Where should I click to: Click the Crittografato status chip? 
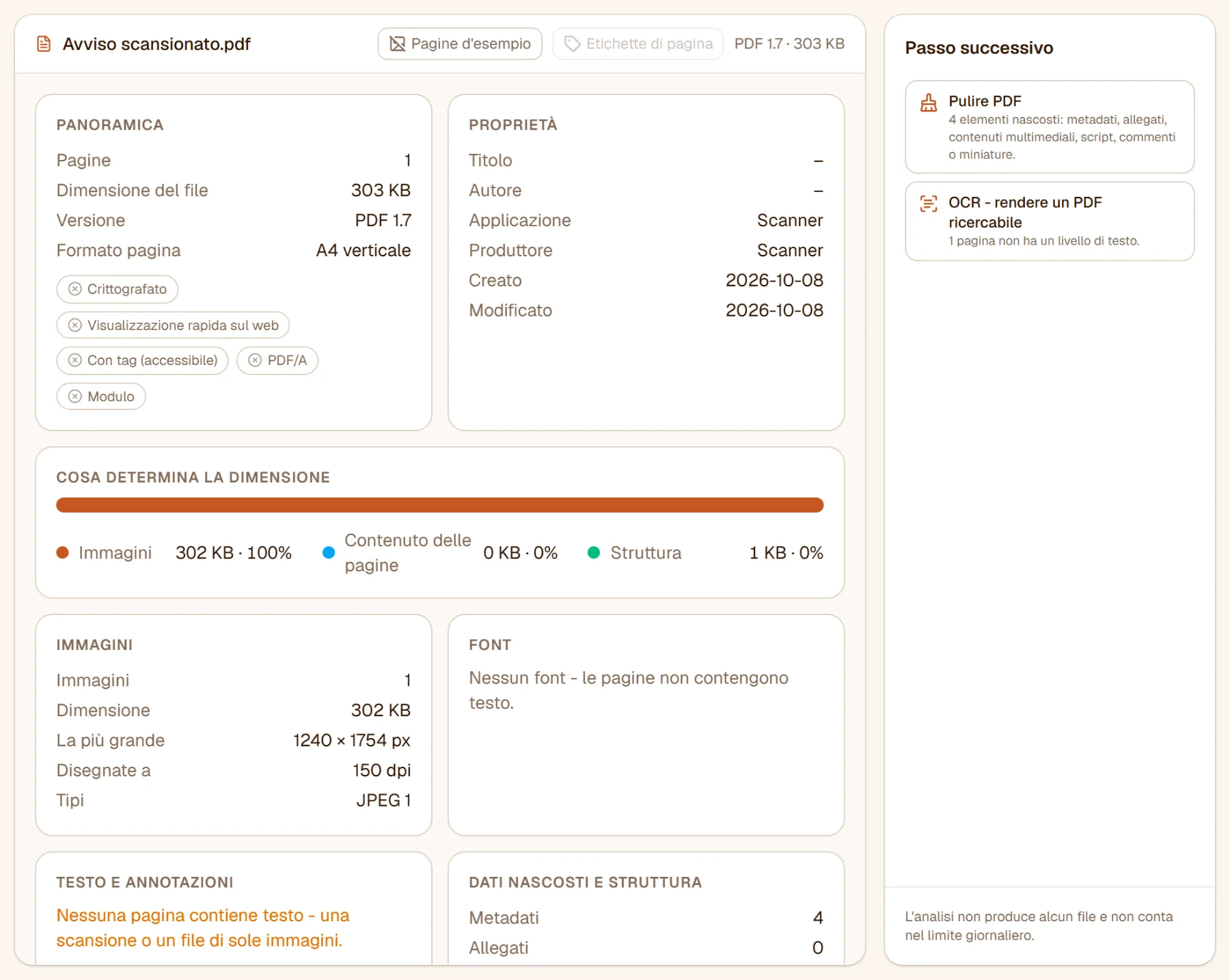click(118, 289)
